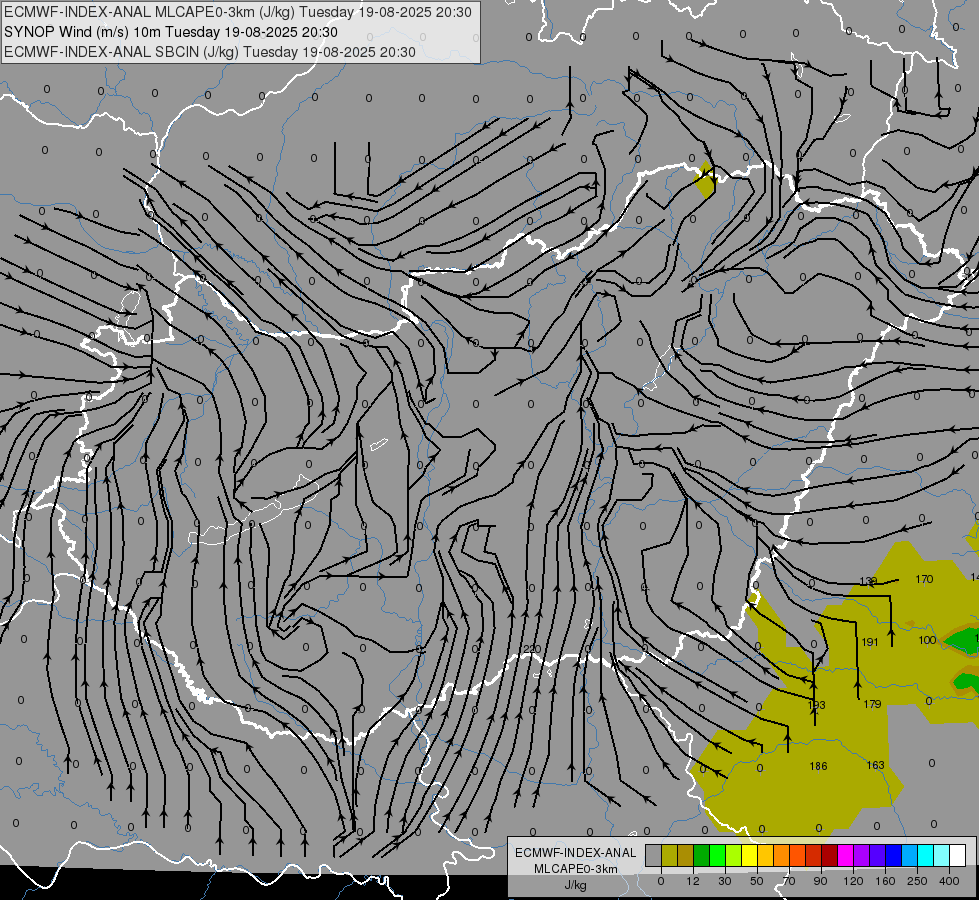Click the SBCIN header line
Screen dimensions: 979x900
210,52
